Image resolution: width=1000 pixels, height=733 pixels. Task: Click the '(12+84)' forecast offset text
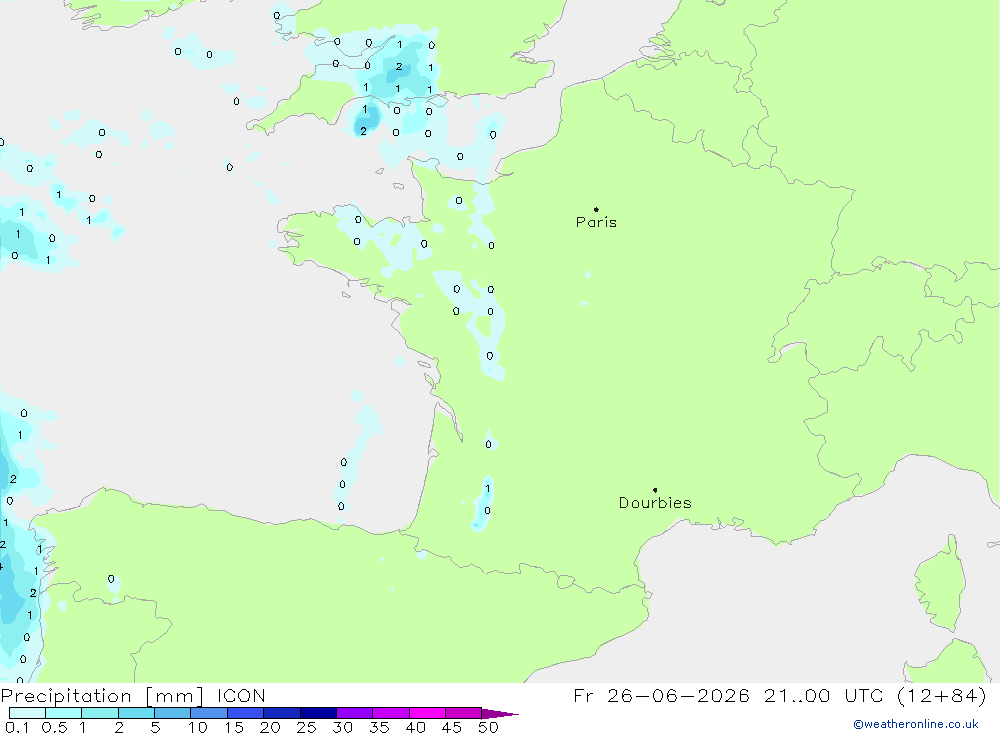941,695
